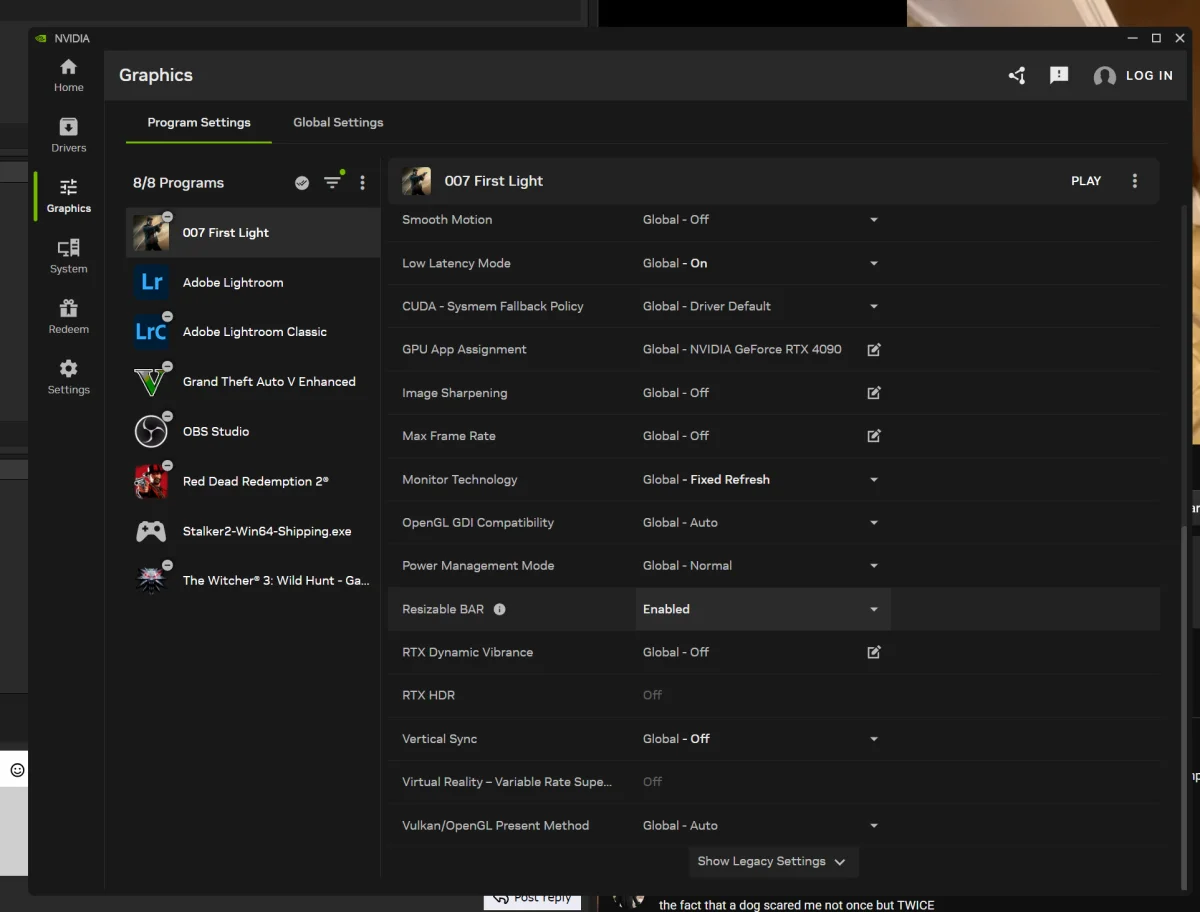Select The Witcher 3: Wild Hunt program
1200x912 pixels.
pyautogui.click(x=253, y=581)
